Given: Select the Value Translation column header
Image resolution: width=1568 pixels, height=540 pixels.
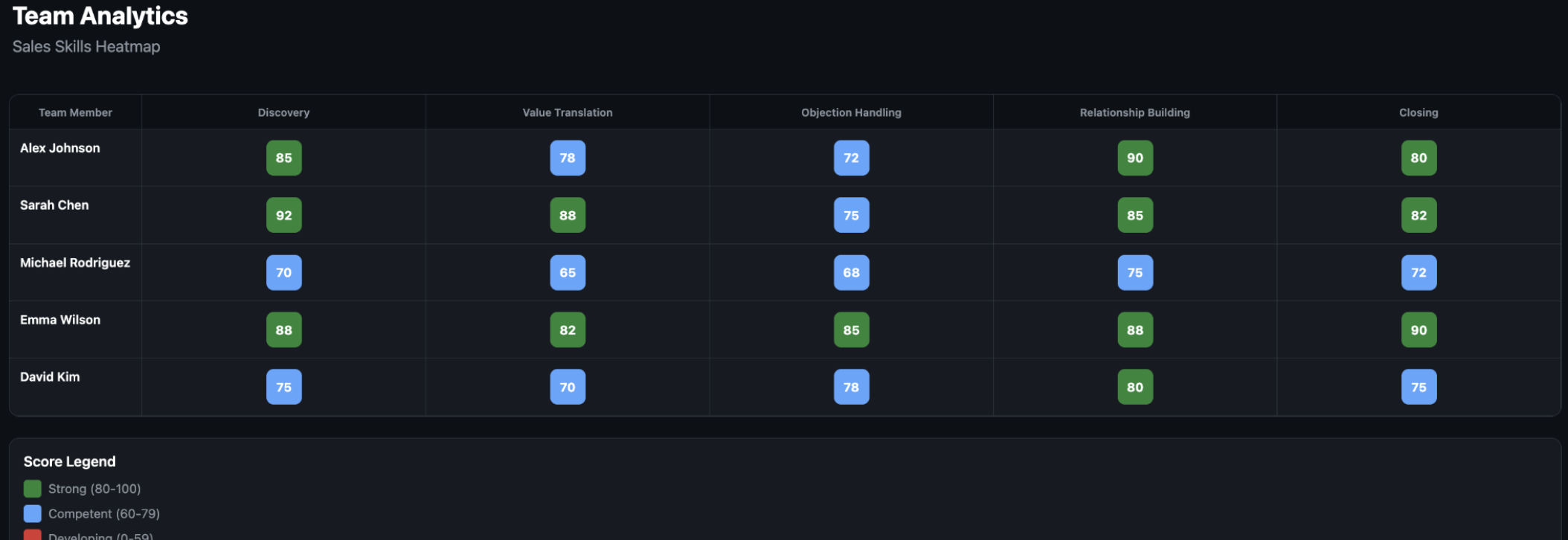Looking at the screenshot, I should click(x=568, y=112).
